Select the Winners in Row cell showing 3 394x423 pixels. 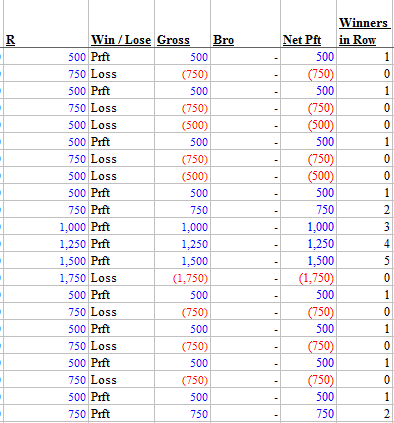click(x=365, y=227)
